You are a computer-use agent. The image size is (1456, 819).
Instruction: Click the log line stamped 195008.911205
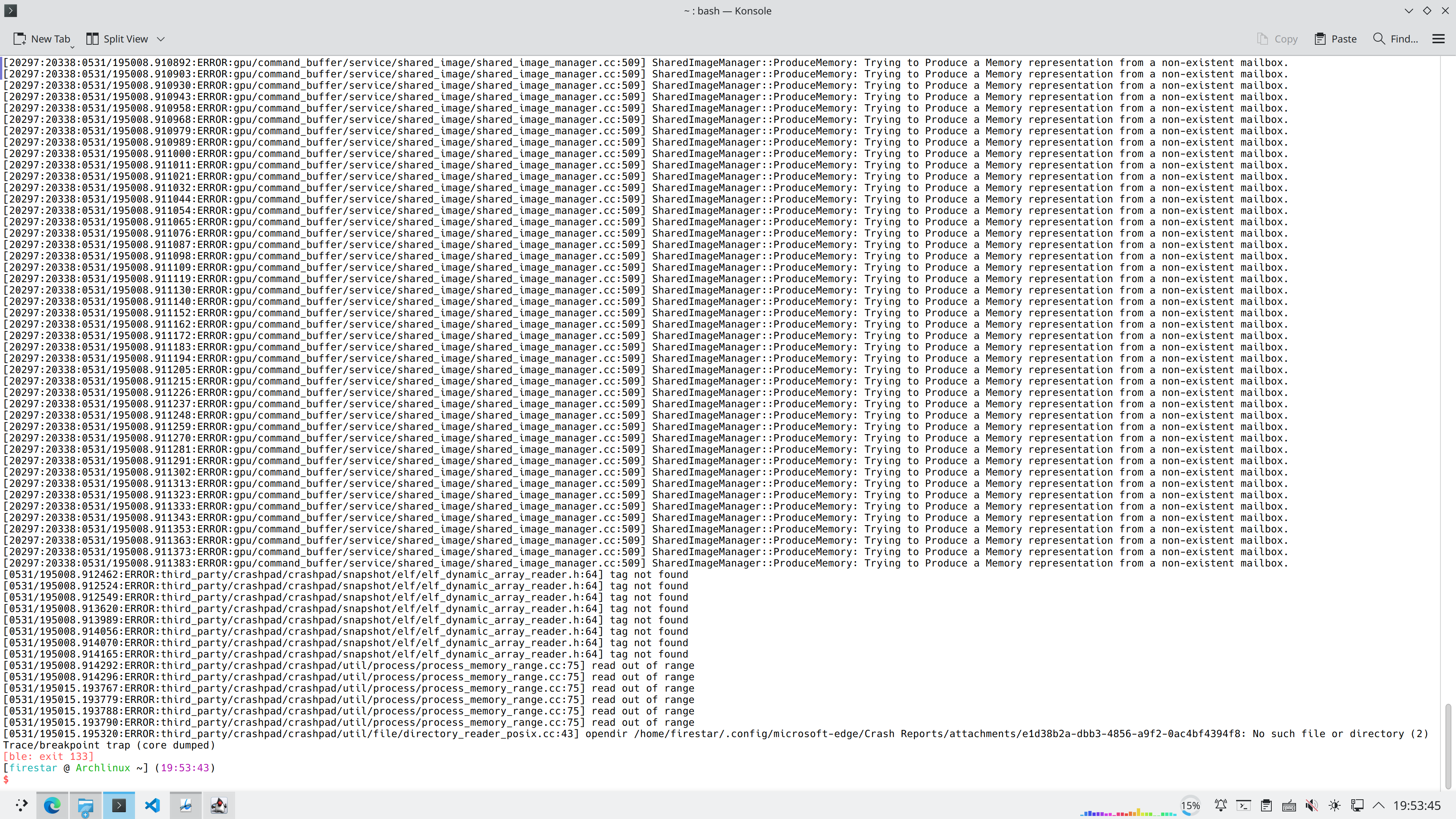pos(645,370)
